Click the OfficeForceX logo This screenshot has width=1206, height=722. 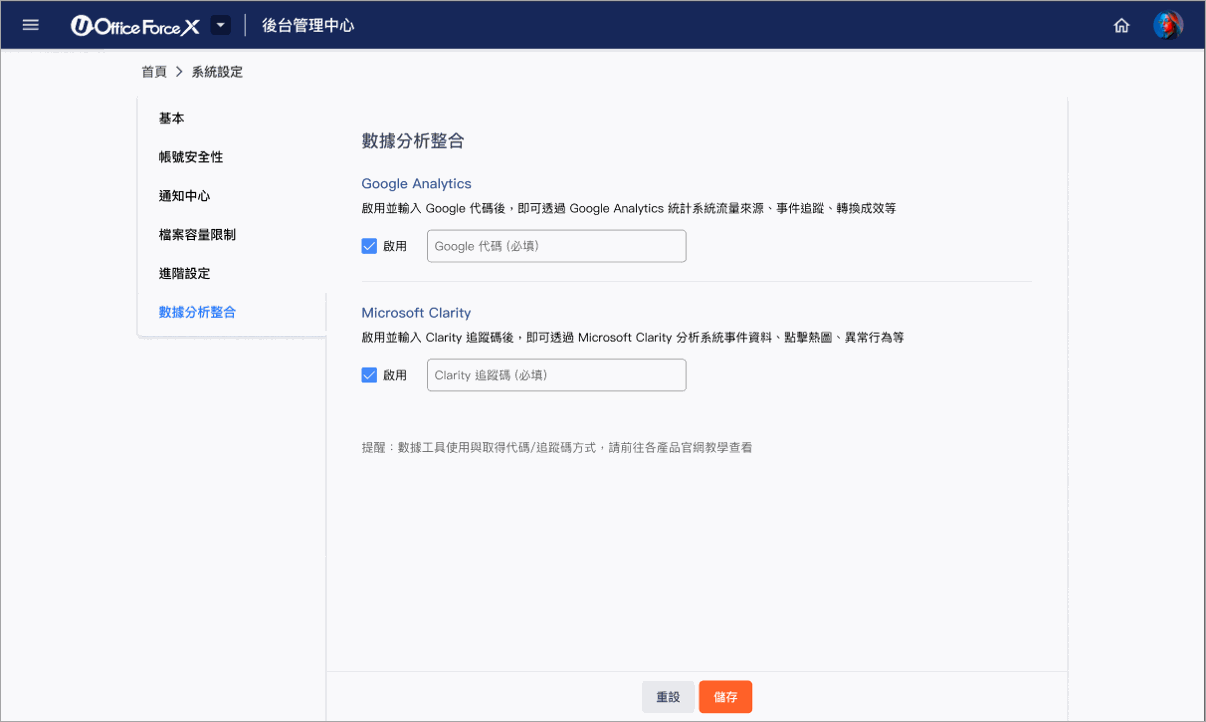(135, 26)
